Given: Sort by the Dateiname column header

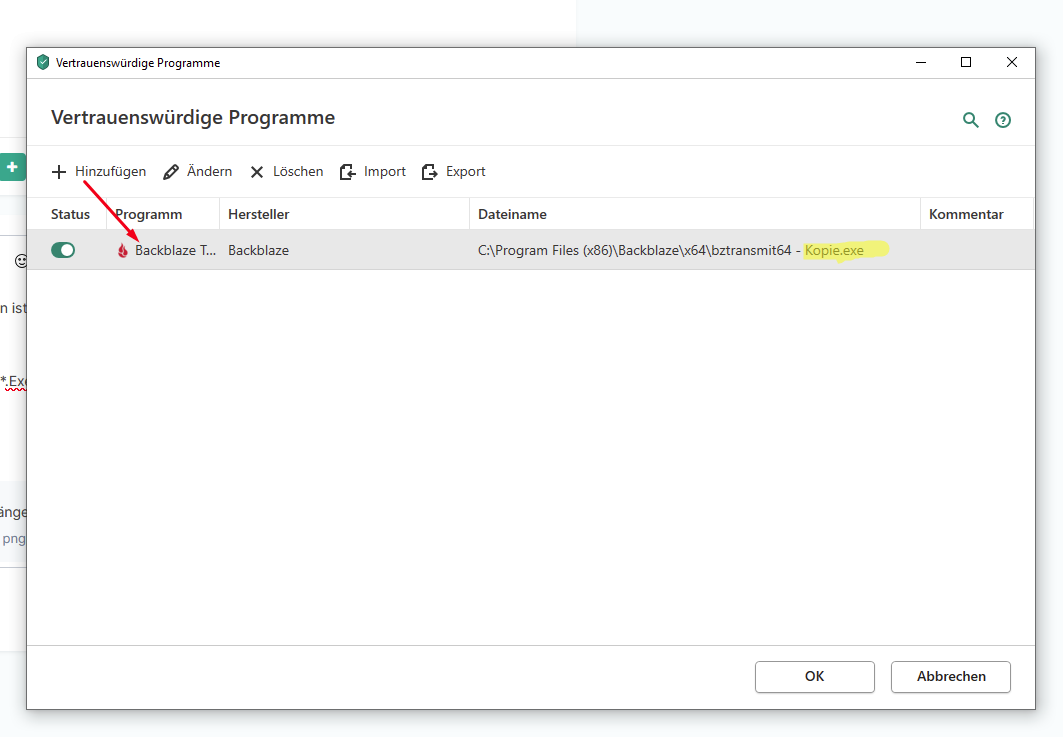Looking at the screenshot, I should coord(512,214).
